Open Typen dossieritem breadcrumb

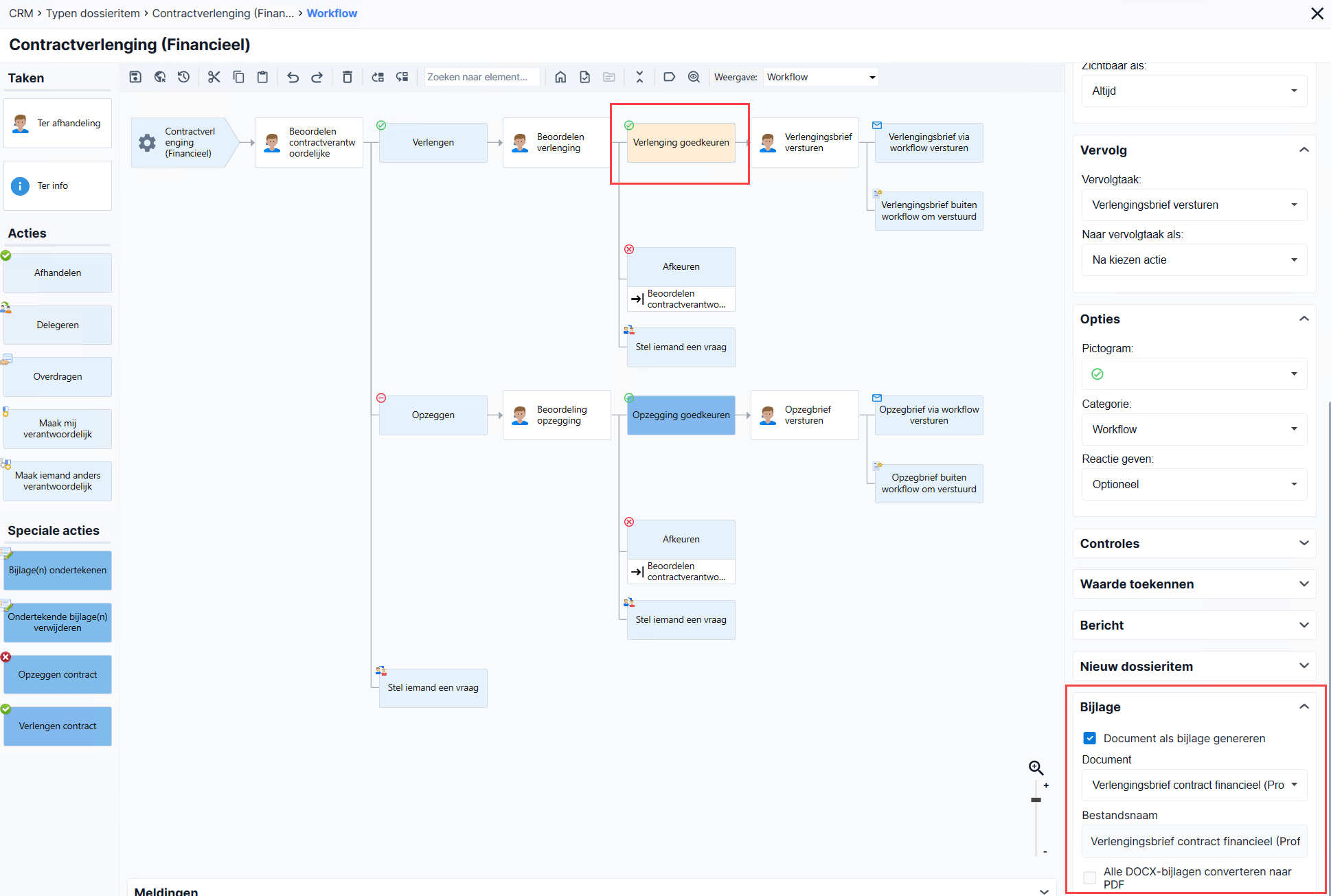pyautogui.click(x=93, y=13)
